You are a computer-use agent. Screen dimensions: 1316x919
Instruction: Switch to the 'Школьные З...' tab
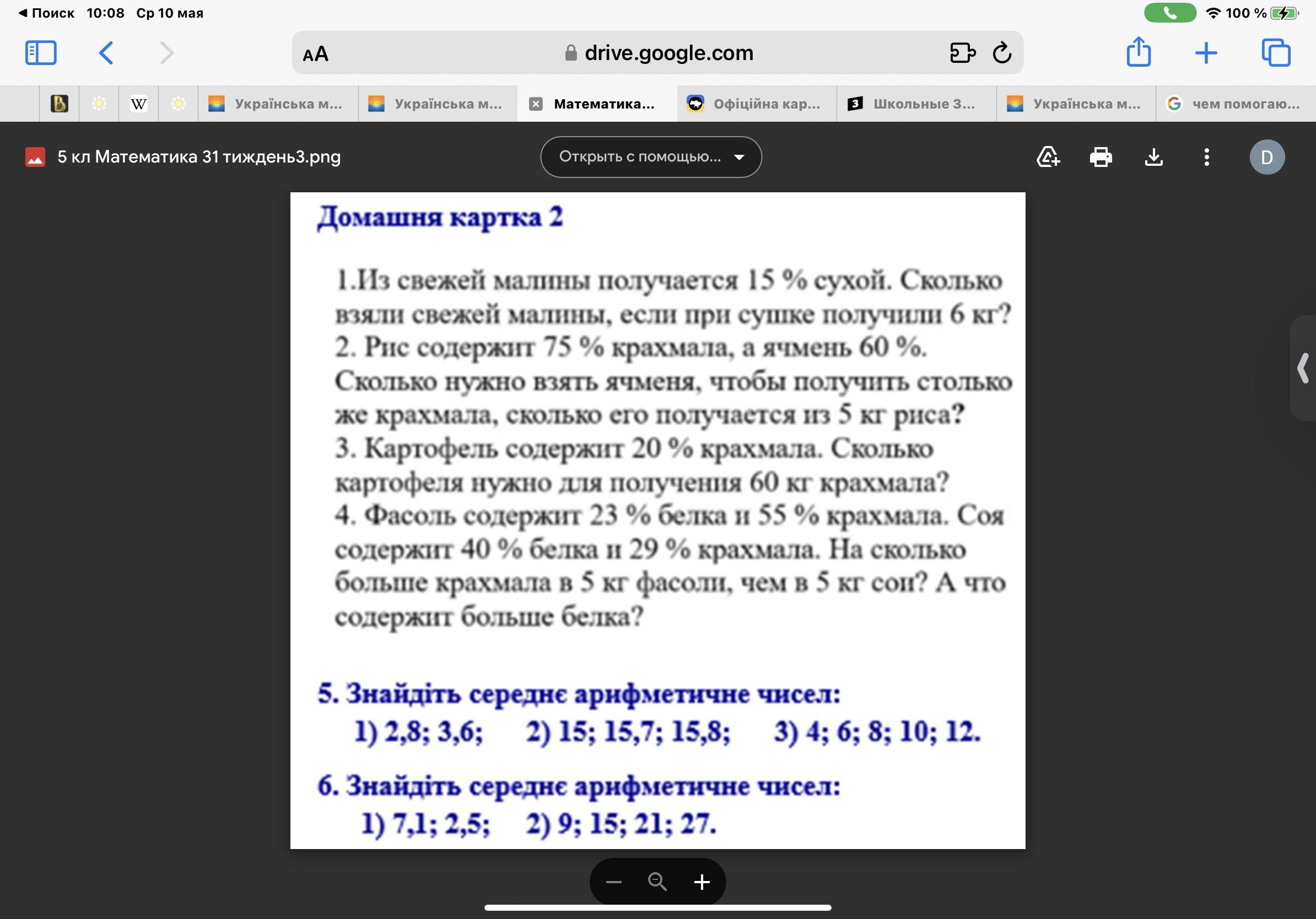point(916,104)
